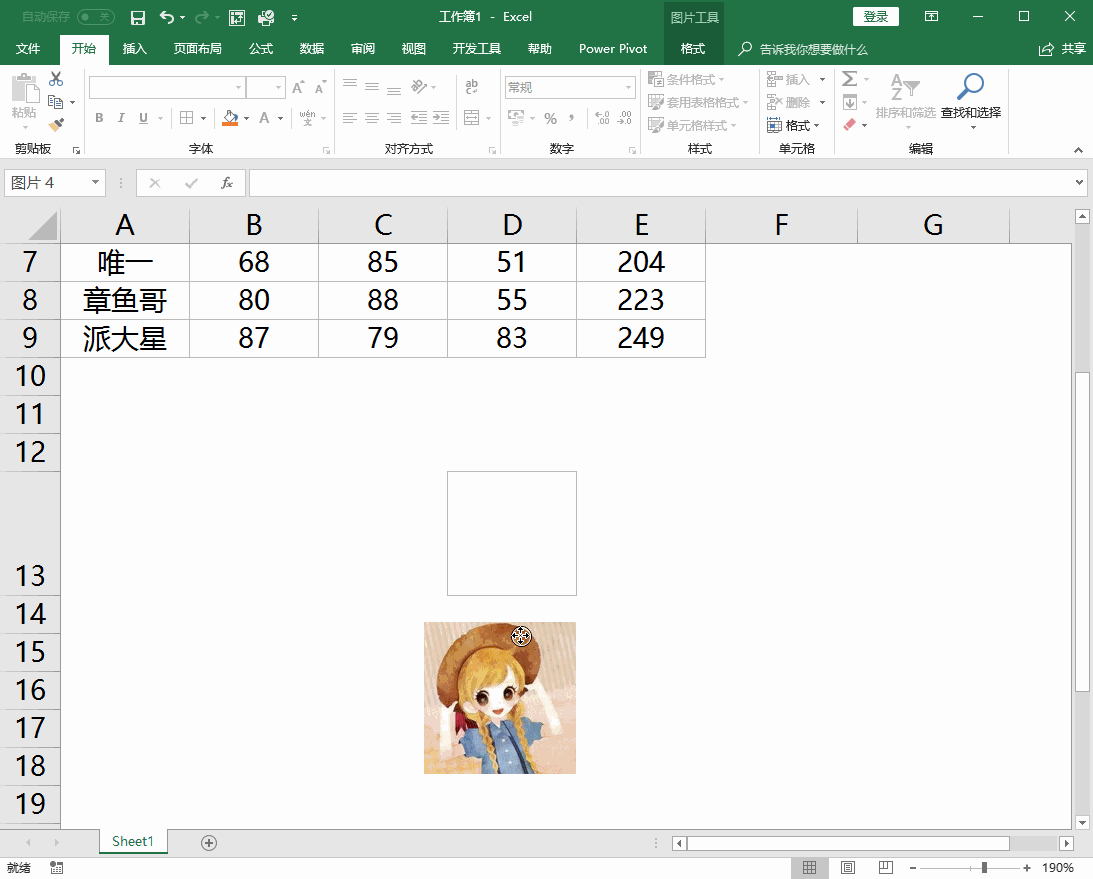Open the Name Box dropdown showing 图片 4
The height and width of the screenshot is (879, 1093).
tap(95, 183)
